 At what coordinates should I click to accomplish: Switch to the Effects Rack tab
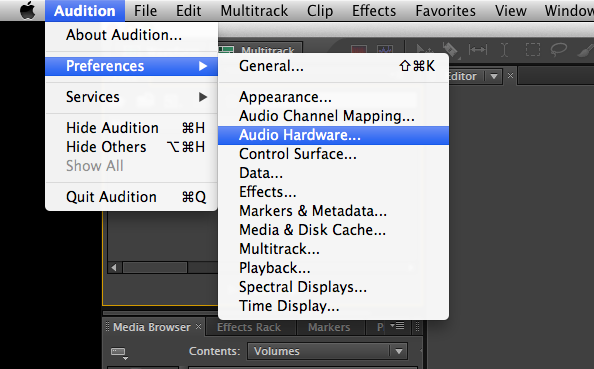pyautogui.click(x=249, y=327)
